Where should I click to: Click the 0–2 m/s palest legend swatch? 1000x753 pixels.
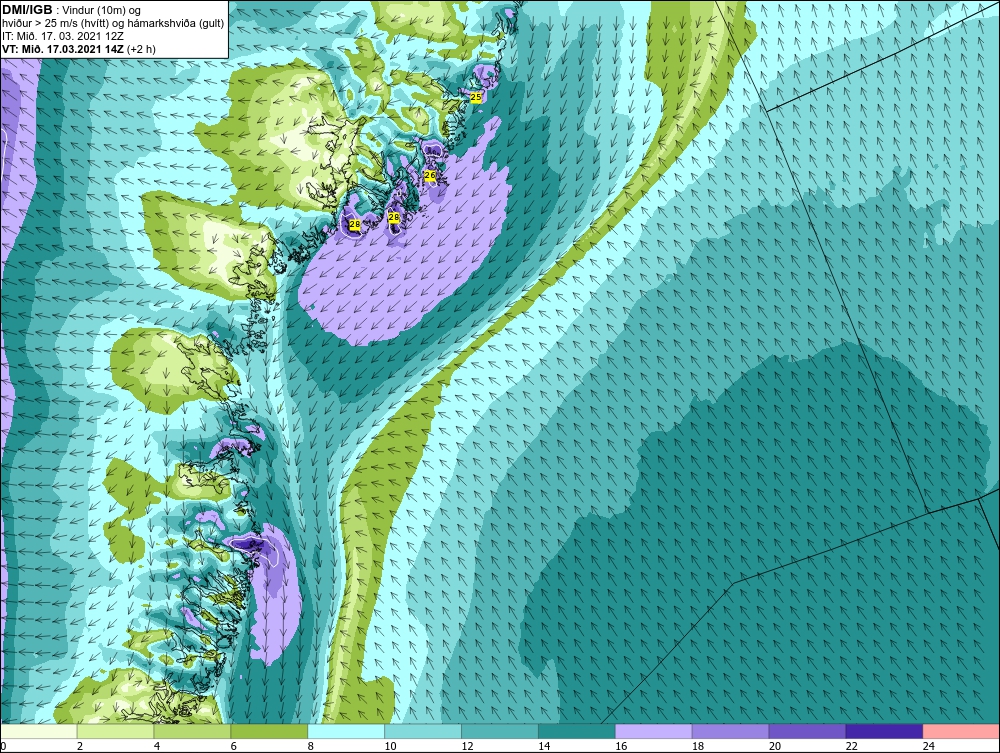38,731
